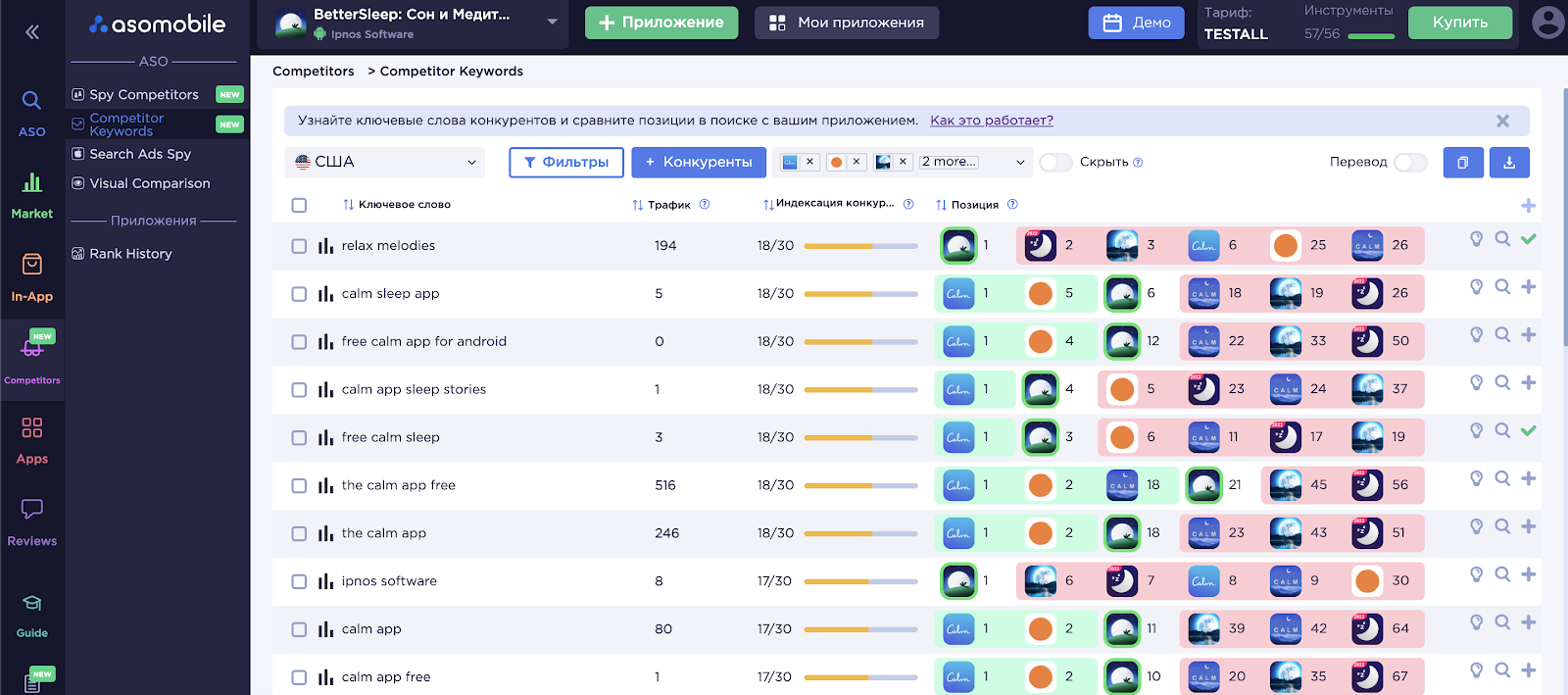Viewport: 1568px width, 695px height.
Task: Click plus icon in free calm app for android row
Action: click(x=1528, y=334)
